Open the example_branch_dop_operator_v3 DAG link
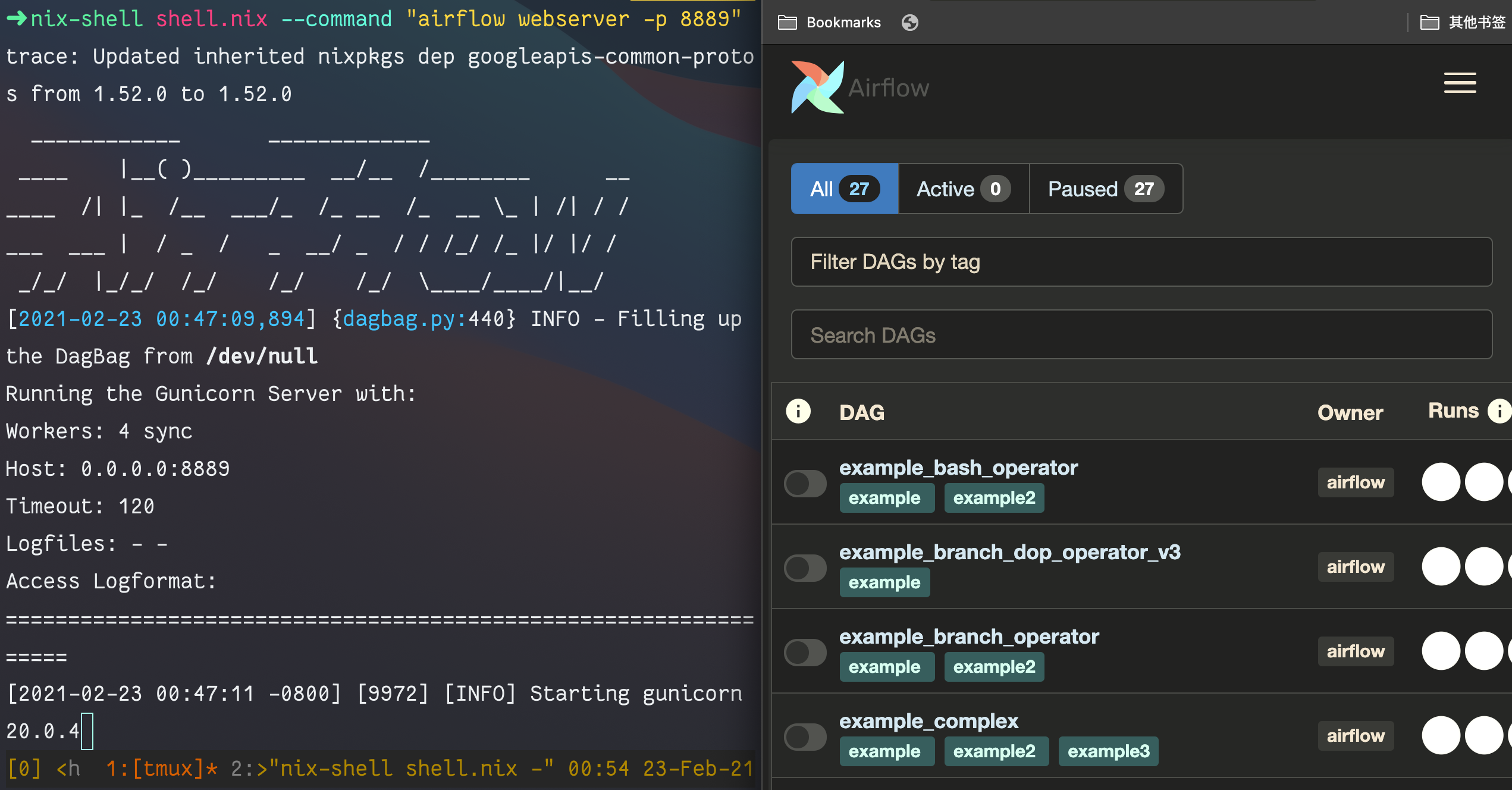The height and width of the screenshot is (790, 1512). tap(1010, 552)
